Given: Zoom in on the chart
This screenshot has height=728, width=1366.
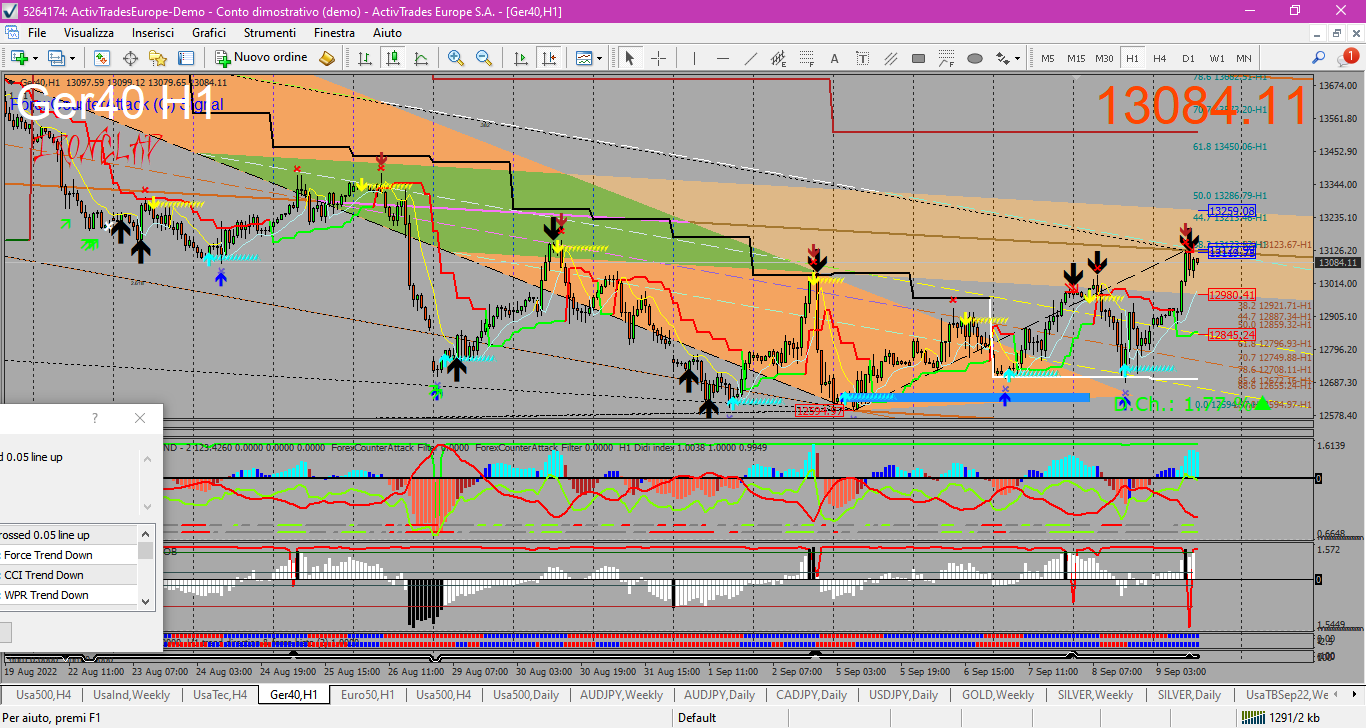Looking at the screenshot, I should coord(456,58).
